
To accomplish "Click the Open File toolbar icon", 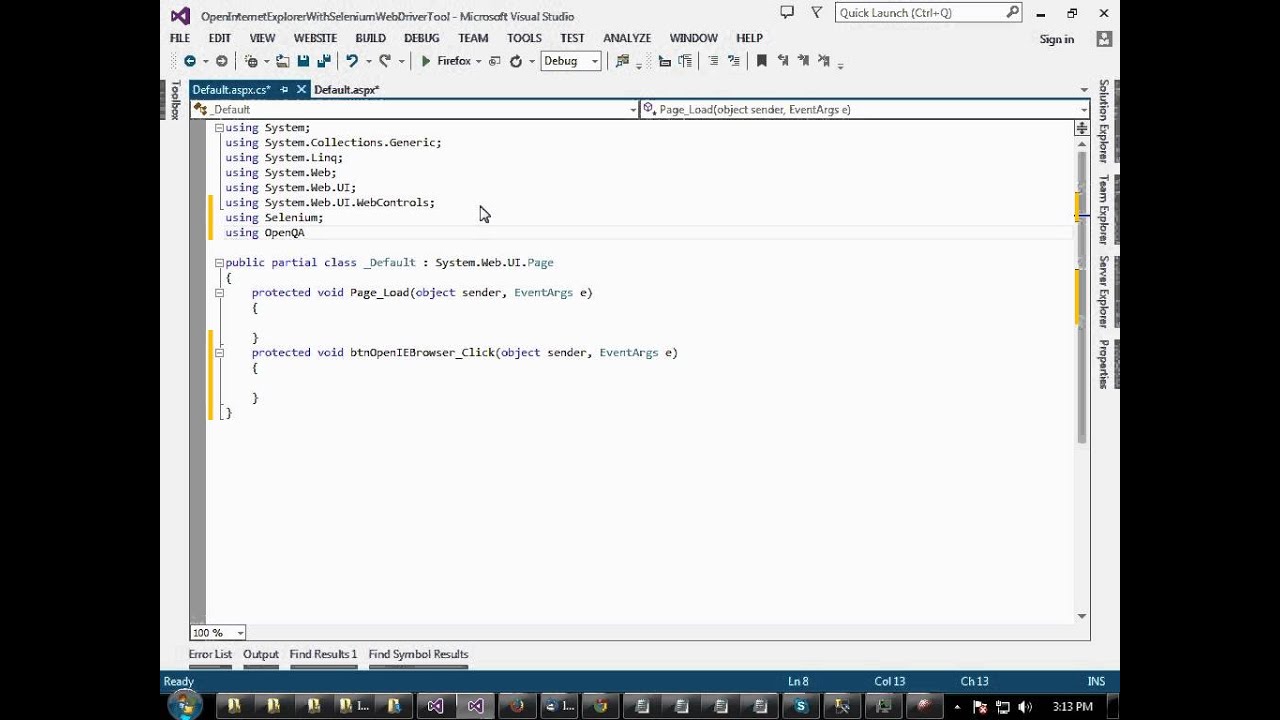I will coord(283,61).
